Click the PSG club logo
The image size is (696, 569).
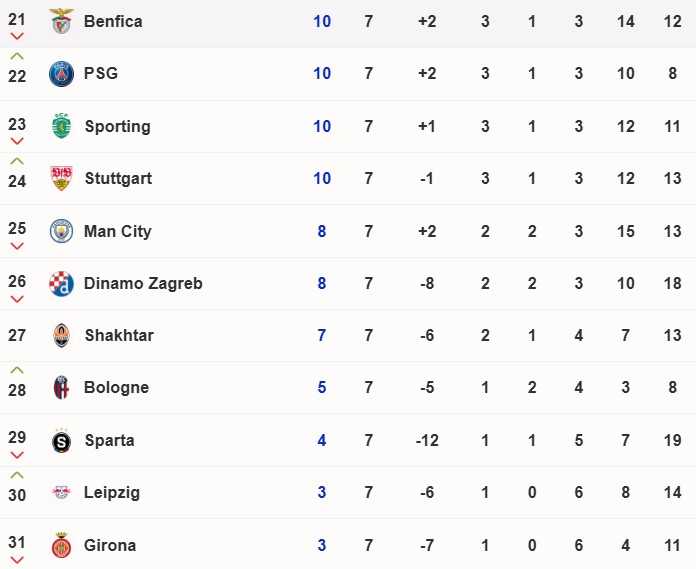click(61, 74)
